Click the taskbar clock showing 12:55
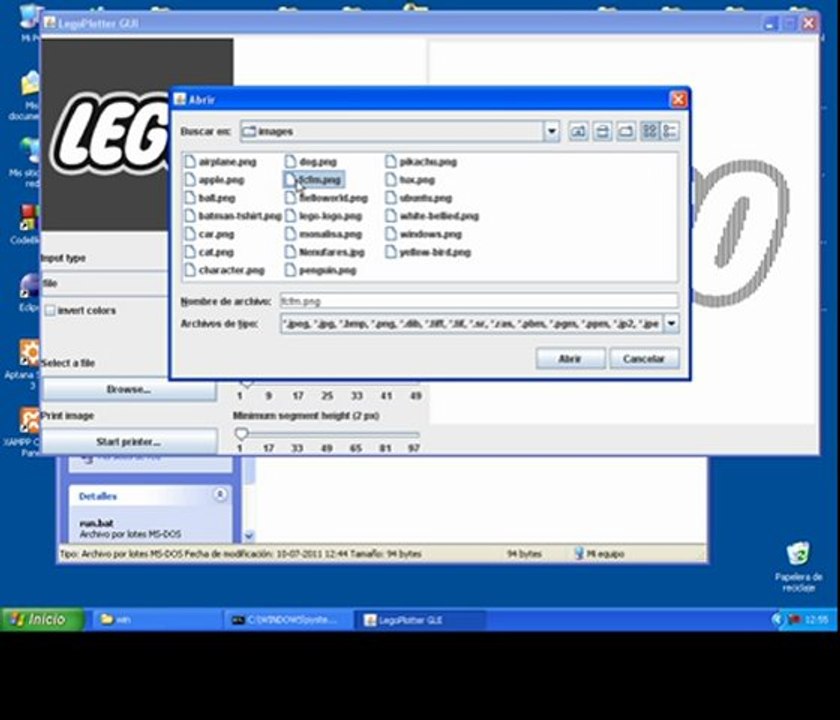The image size is (840, 720). 816,620
